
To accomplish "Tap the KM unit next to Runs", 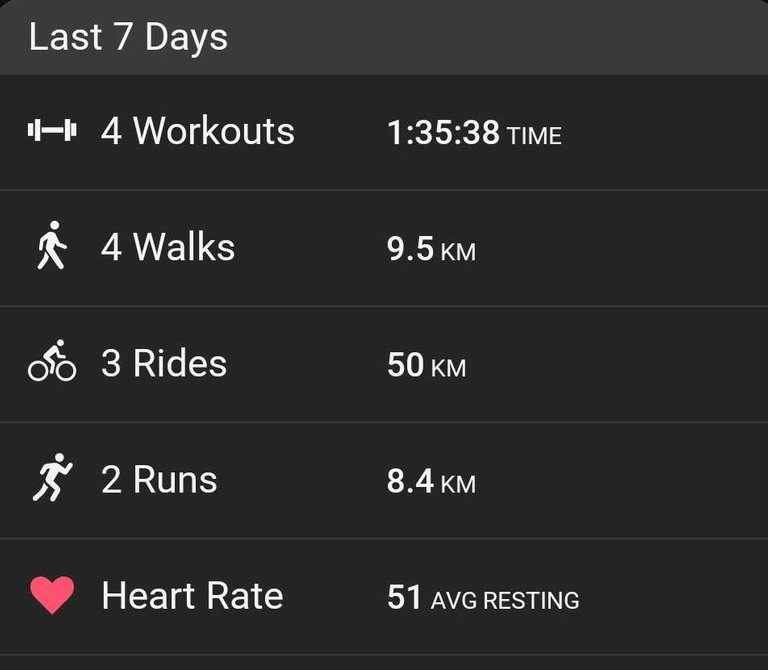I will pyautogui.click(x=458, y=484).
